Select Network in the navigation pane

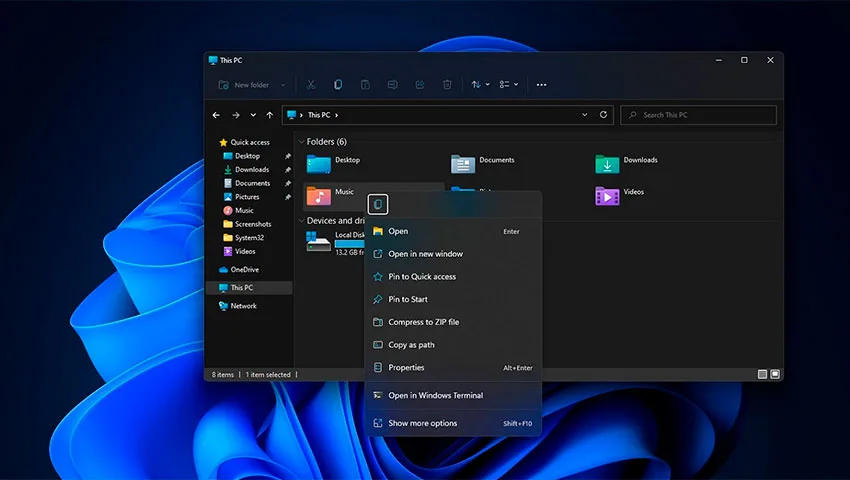tap(237, 306)
